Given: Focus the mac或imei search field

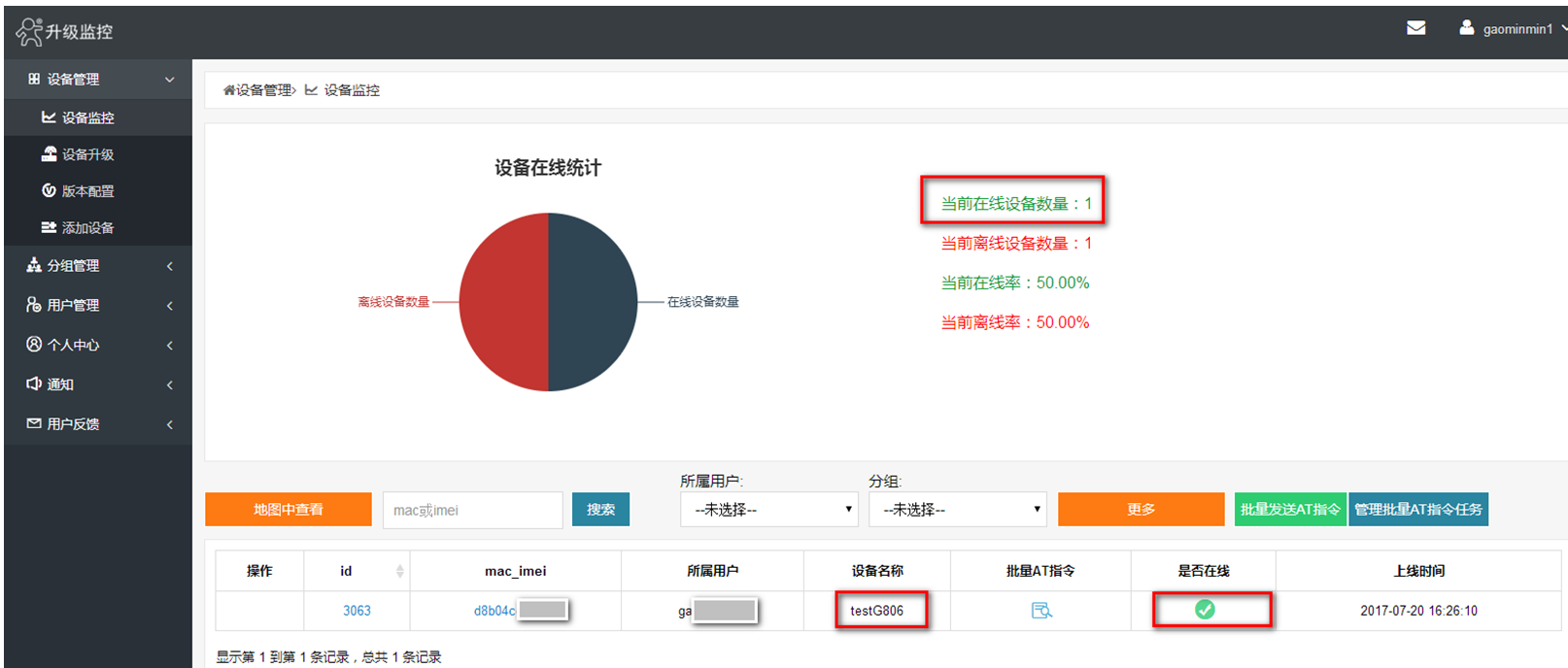Looking at the screenshot, I should click(472, 510).
